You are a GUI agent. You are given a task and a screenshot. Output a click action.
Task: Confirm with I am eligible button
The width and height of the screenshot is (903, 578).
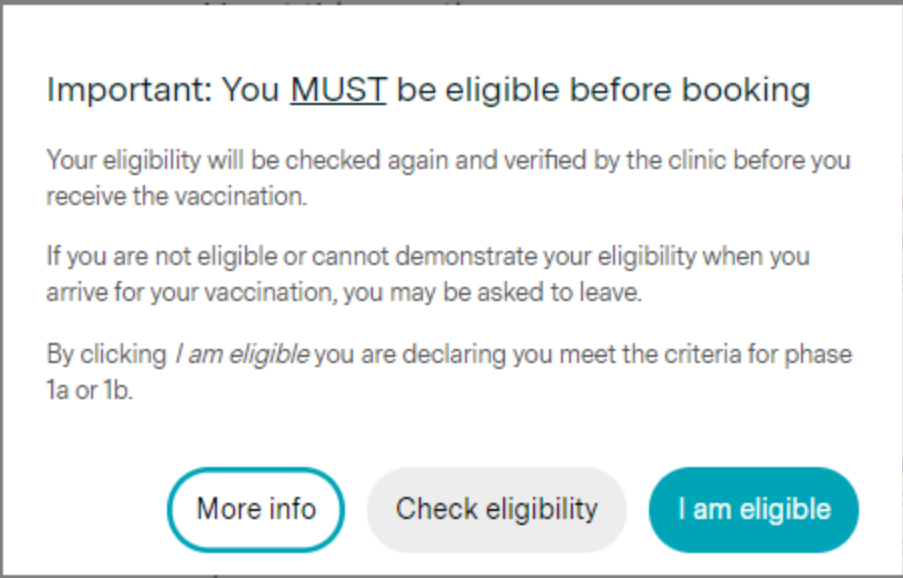click(x=753, y=509)
